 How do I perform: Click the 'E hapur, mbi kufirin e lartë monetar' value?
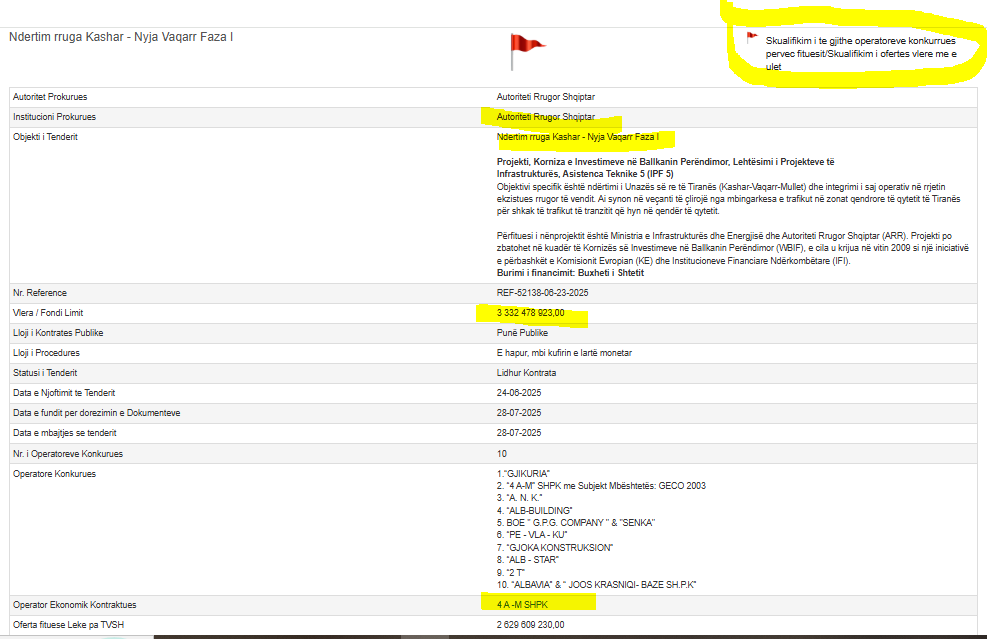point(564,353)
